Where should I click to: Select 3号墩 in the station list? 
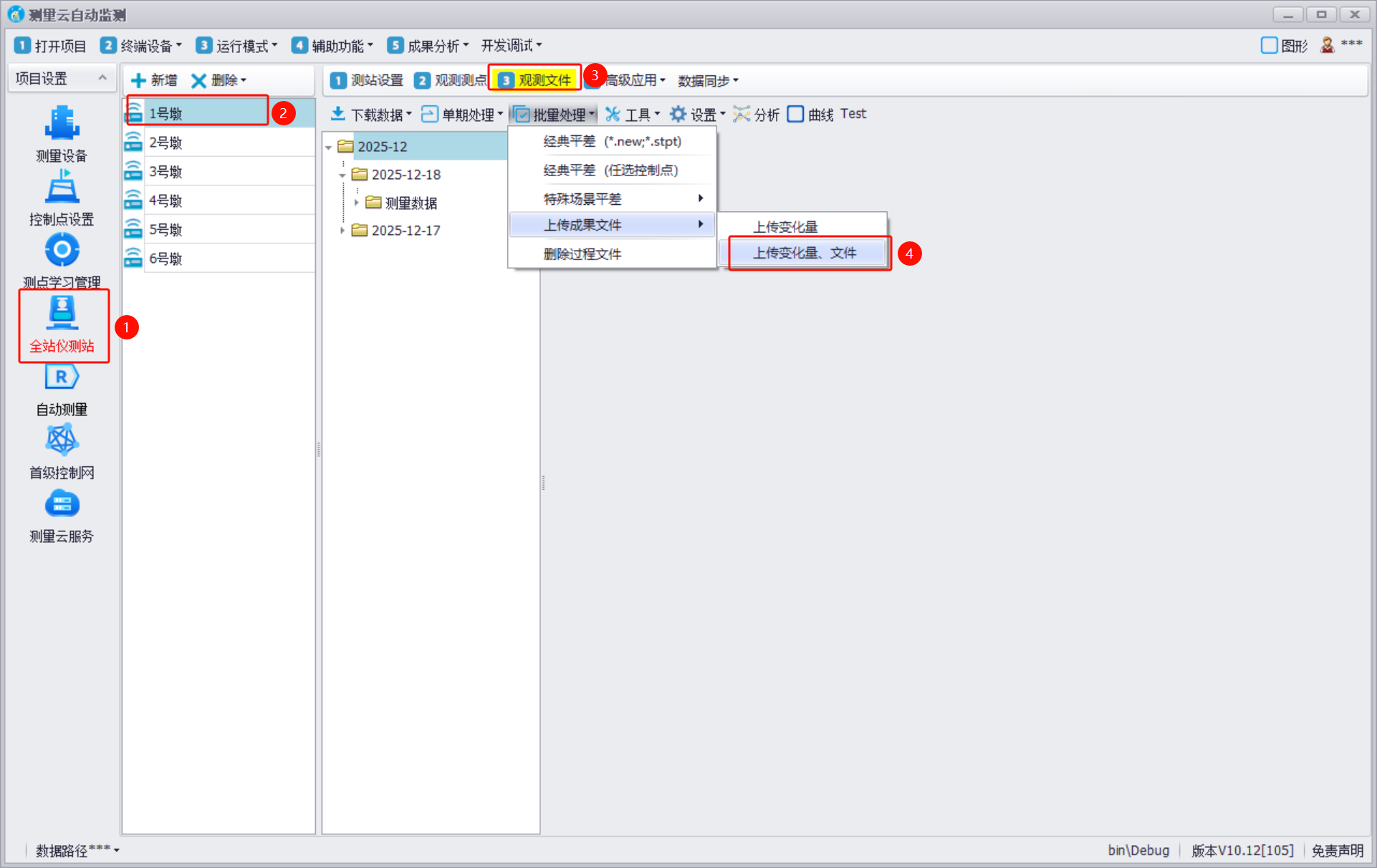click(x=165, y=172)
